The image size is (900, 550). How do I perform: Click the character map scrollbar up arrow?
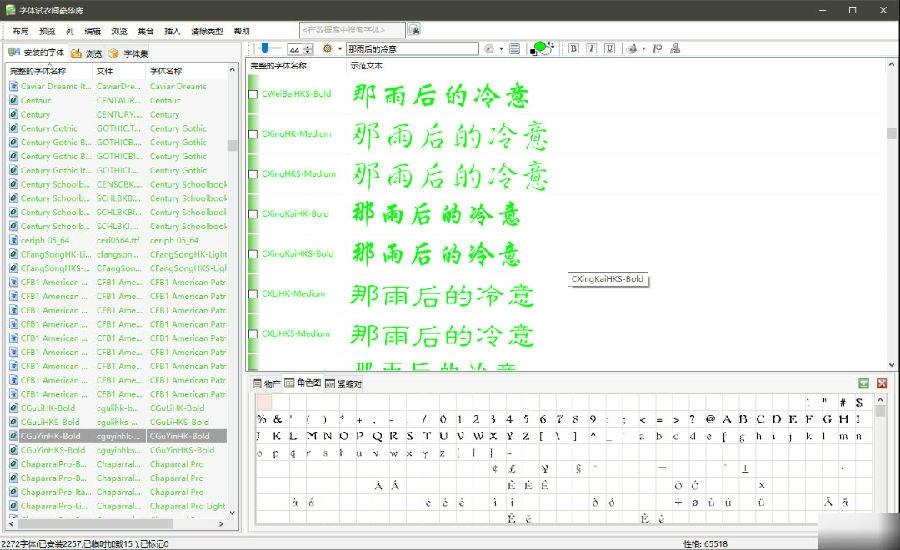point(880,399)
